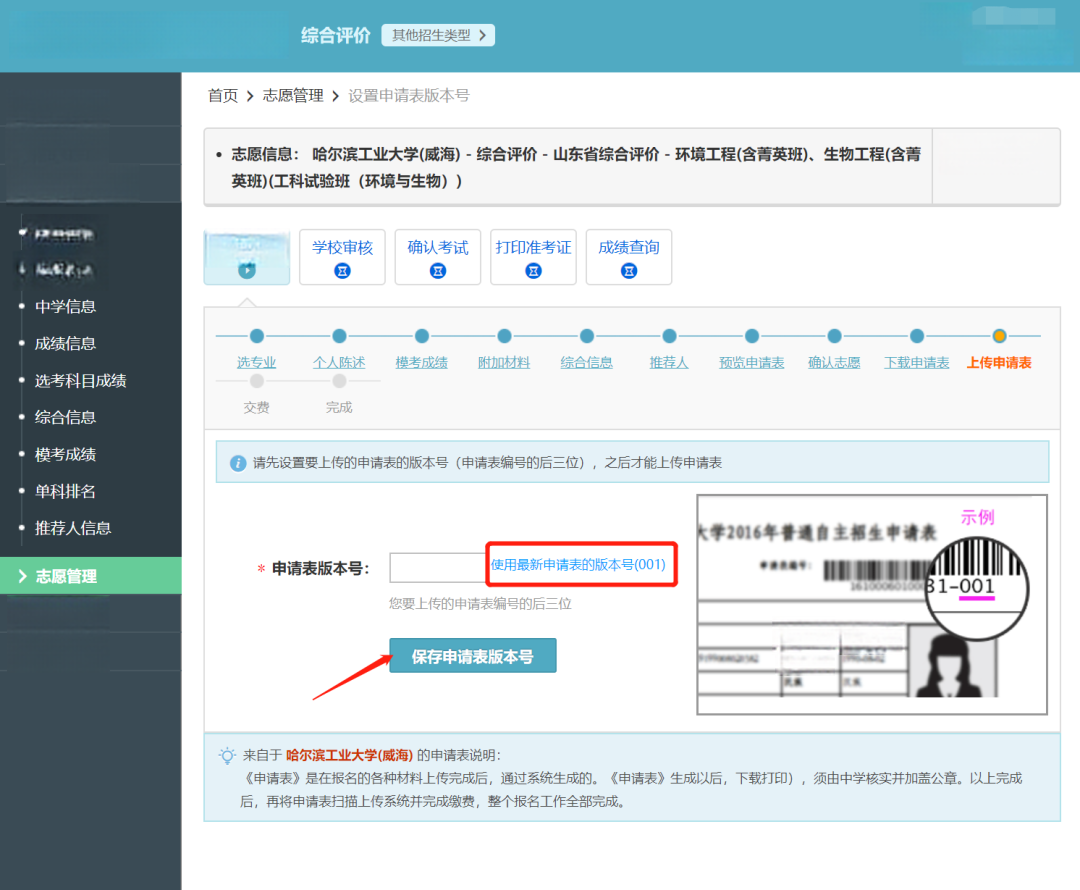Viewport: 1080px width, 890px height.
Task: Click the lightbulb icon in instructions box
Action: [x=227, y=756]
